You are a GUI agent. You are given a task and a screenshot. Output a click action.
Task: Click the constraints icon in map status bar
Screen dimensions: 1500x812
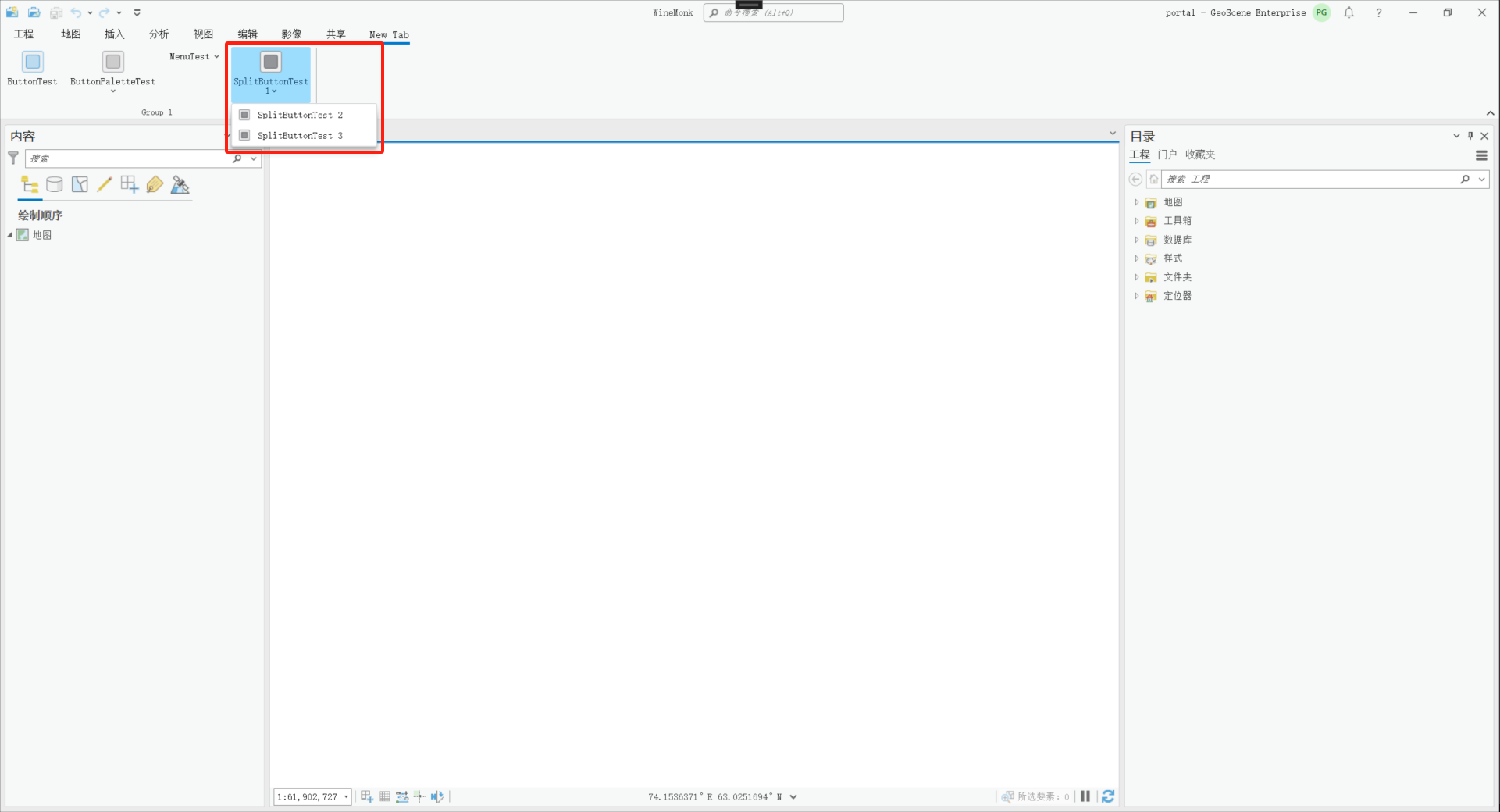[402, 796]
